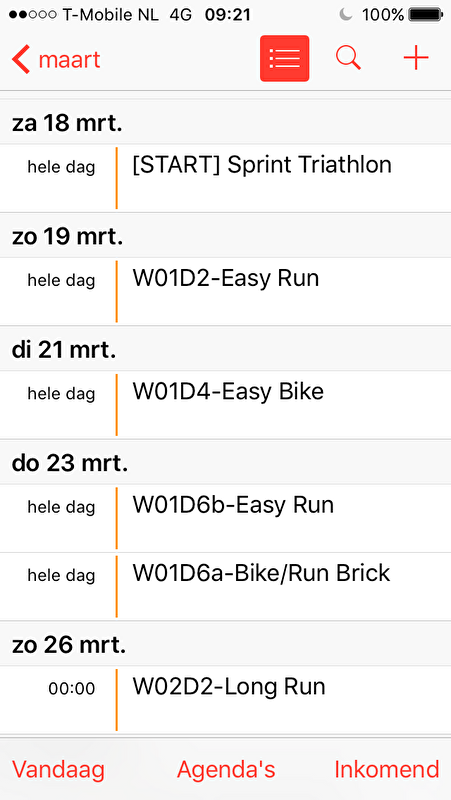The image size is (451, 800).
Task: Tap the do 23 mrt. date header
Action: point(70,463)
